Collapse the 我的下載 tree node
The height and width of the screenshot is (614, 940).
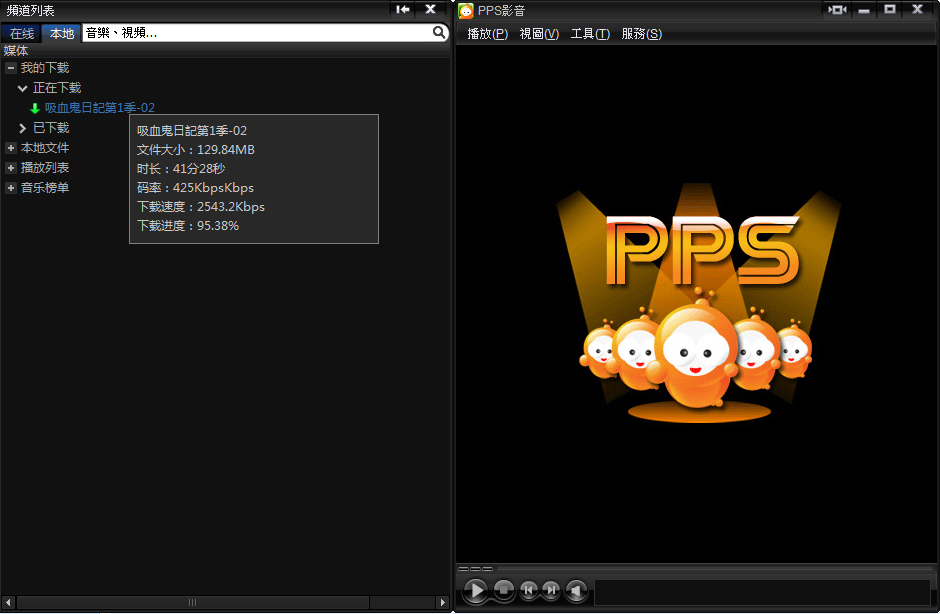10,68
